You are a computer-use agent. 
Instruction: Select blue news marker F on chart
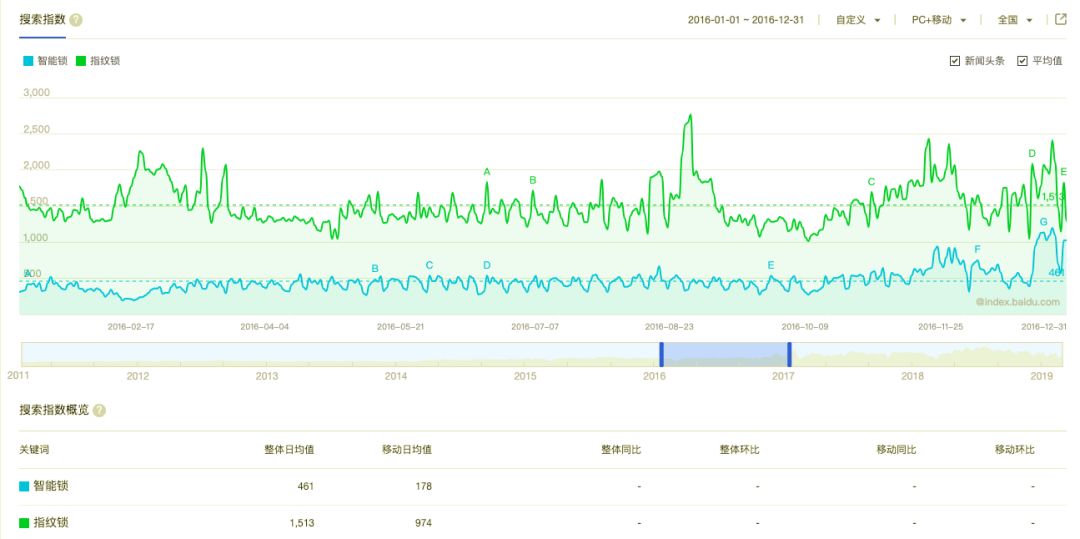[977, 249]
